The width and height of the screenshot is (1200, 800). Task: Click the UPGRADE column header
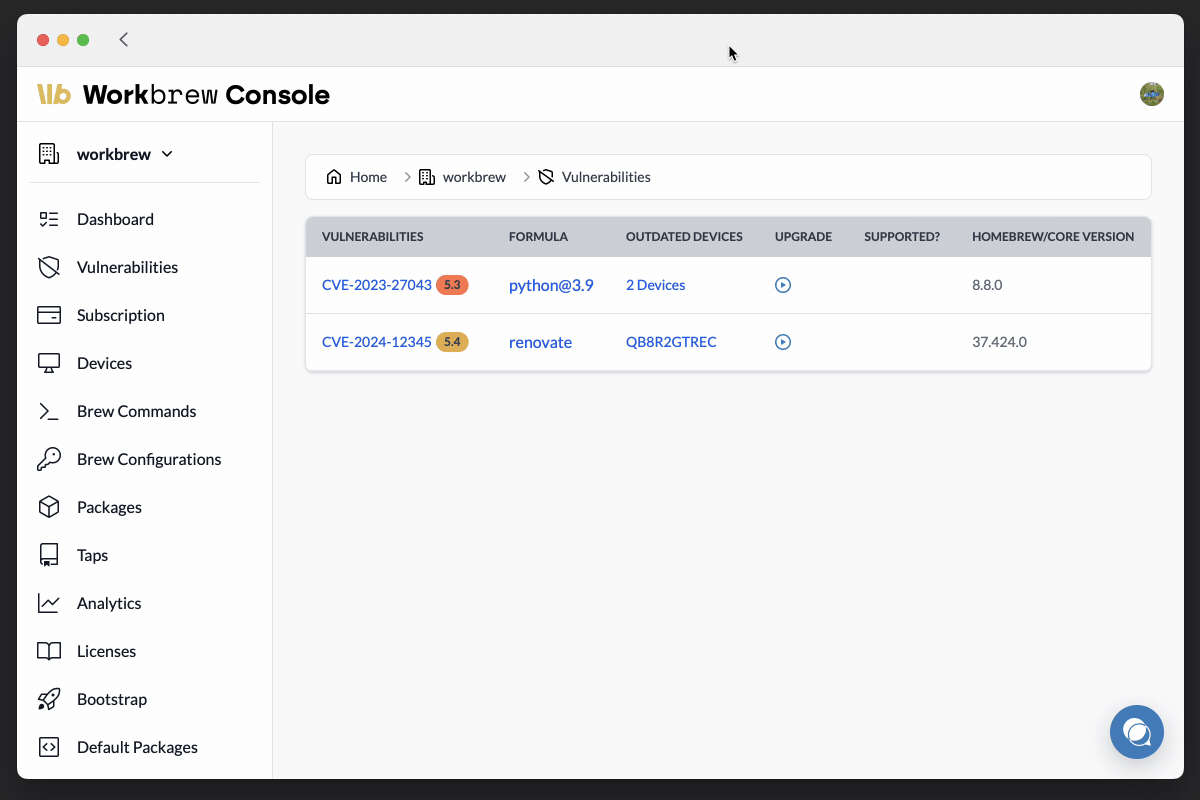pos(803,237)
